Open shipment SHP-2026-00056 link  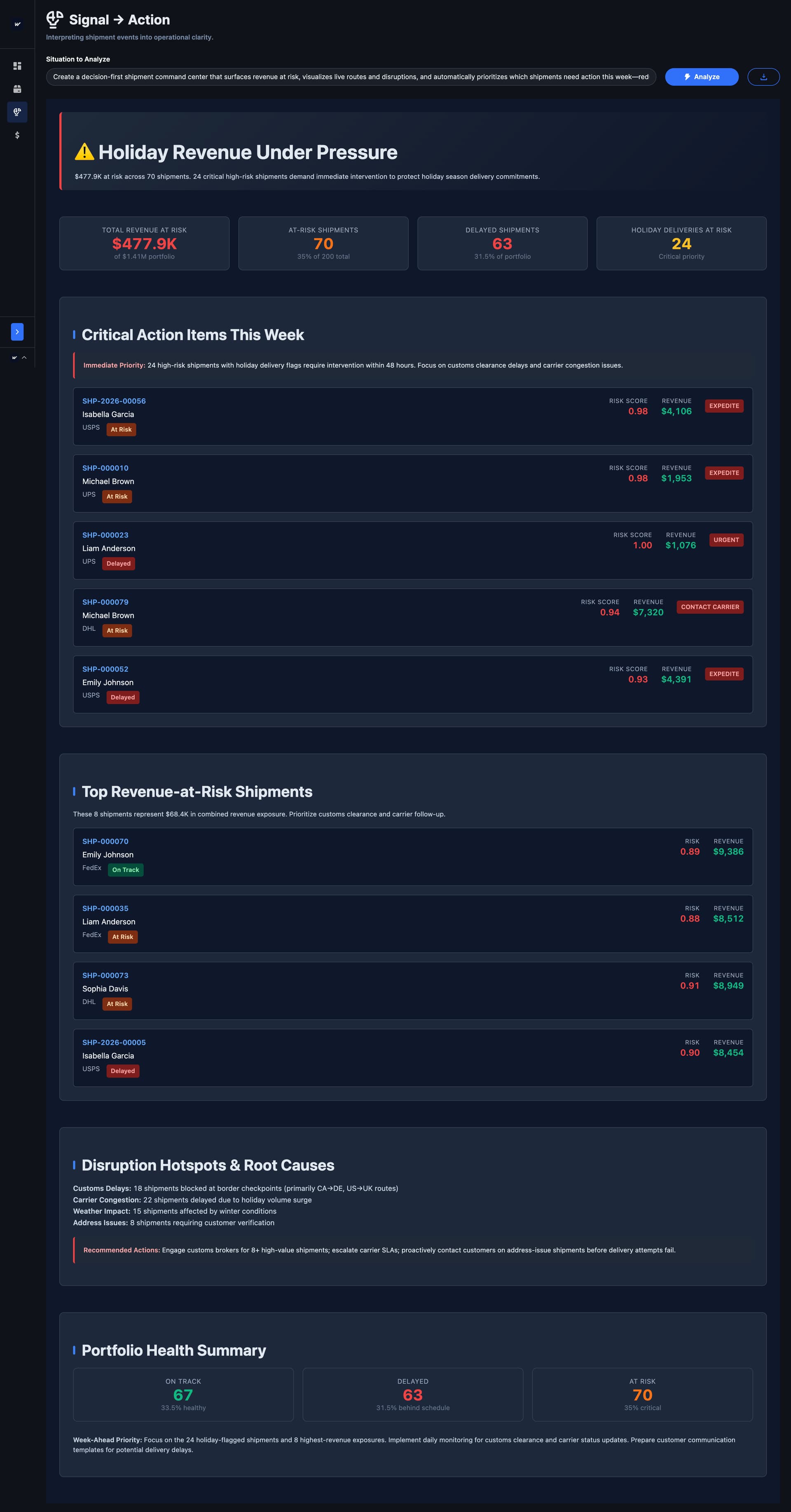click(x=114, y=401)
